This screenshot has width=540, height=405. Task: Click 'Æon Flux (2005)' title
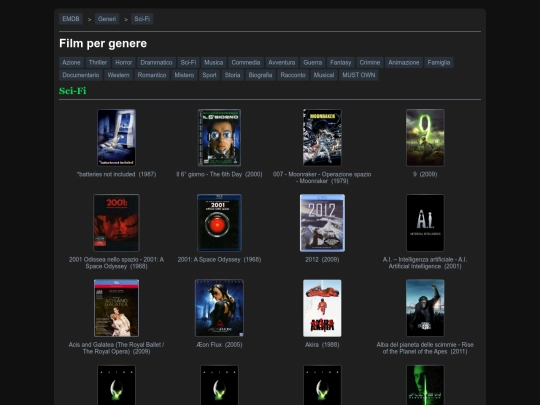(x=219, y=344)
